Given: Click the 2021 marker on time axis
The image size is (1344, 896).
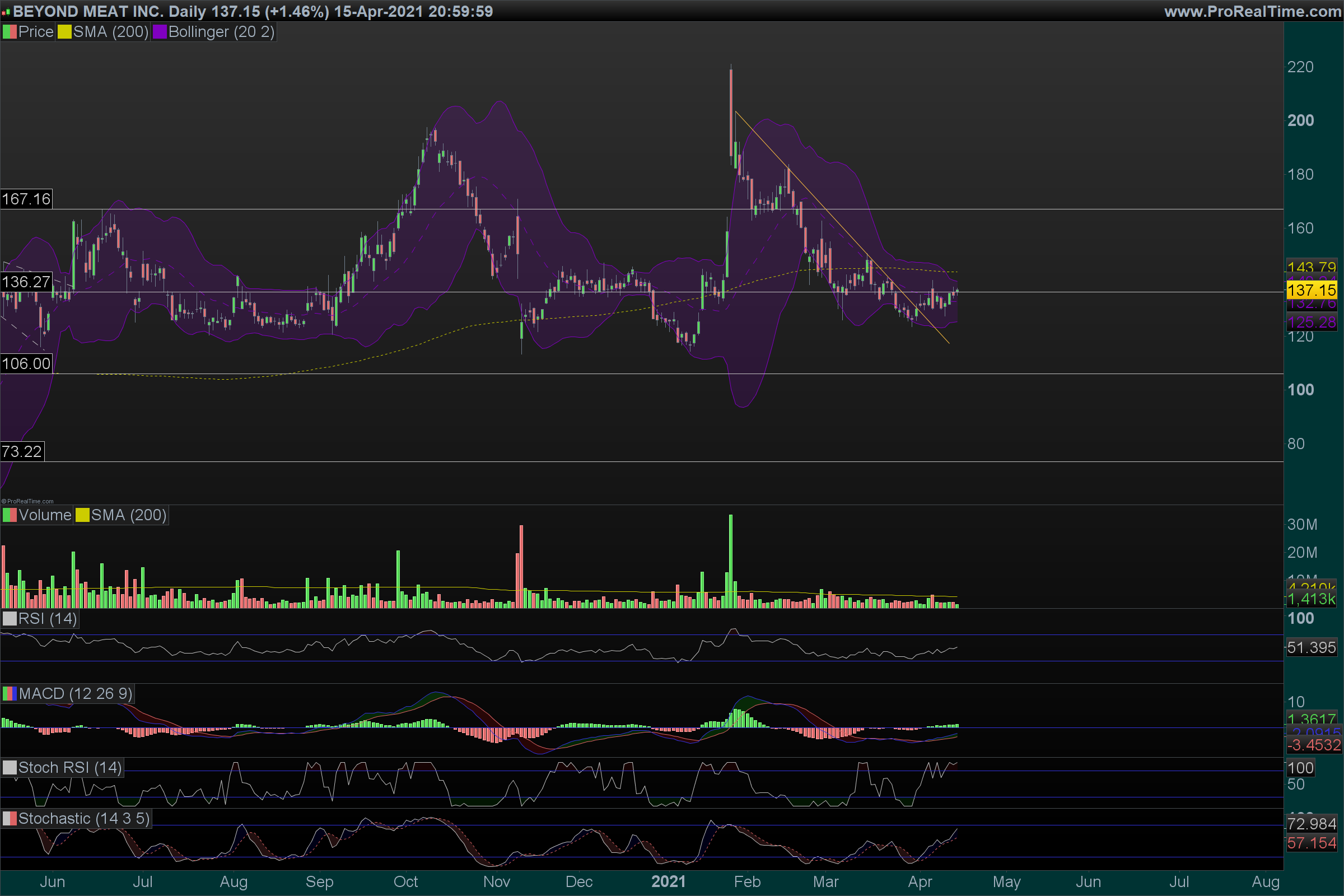Looking at the screenshot, I should point(668,881).
